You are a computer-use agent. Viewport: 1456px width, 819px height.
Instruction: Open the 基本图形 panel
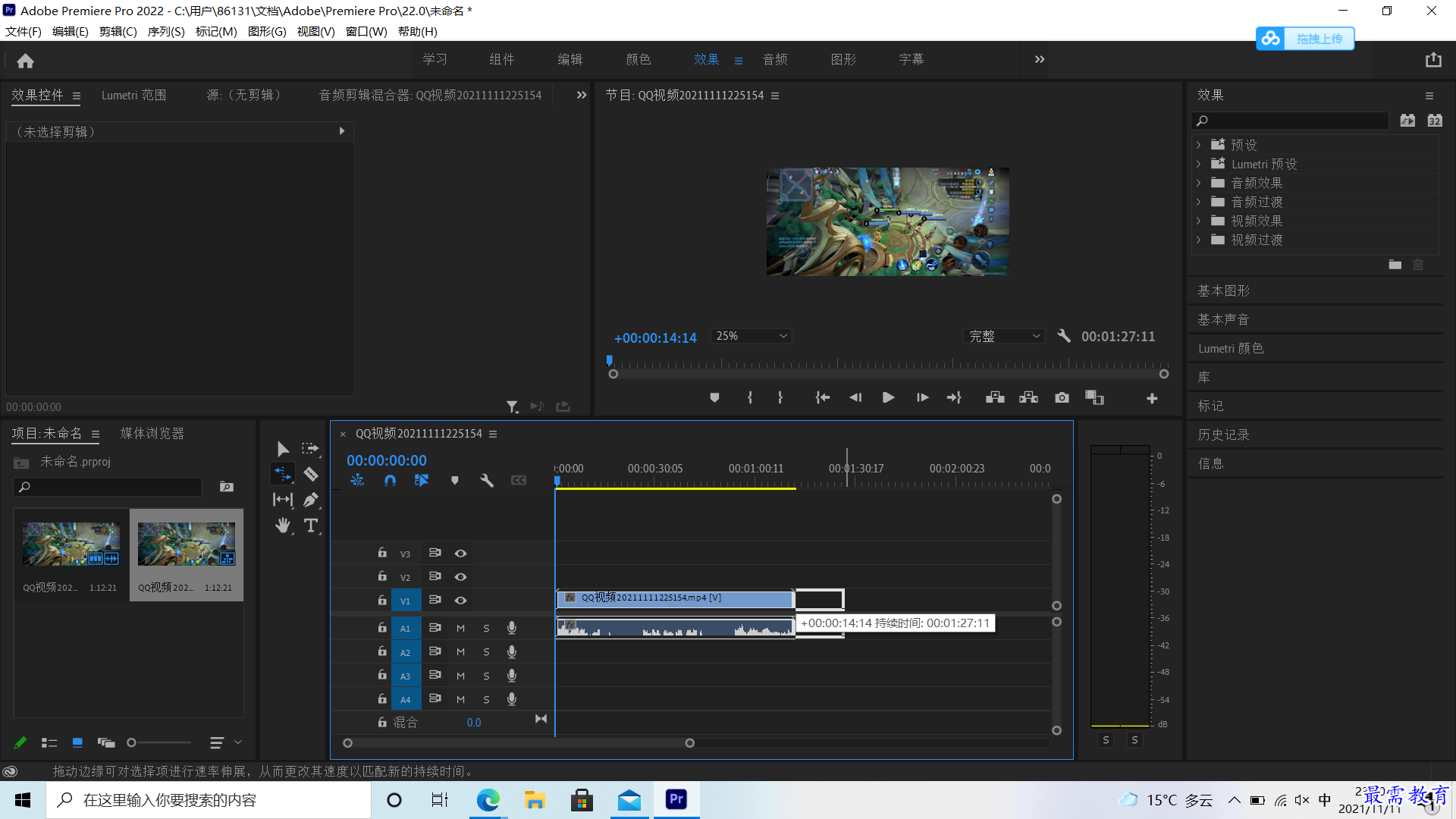[1223, 291]
